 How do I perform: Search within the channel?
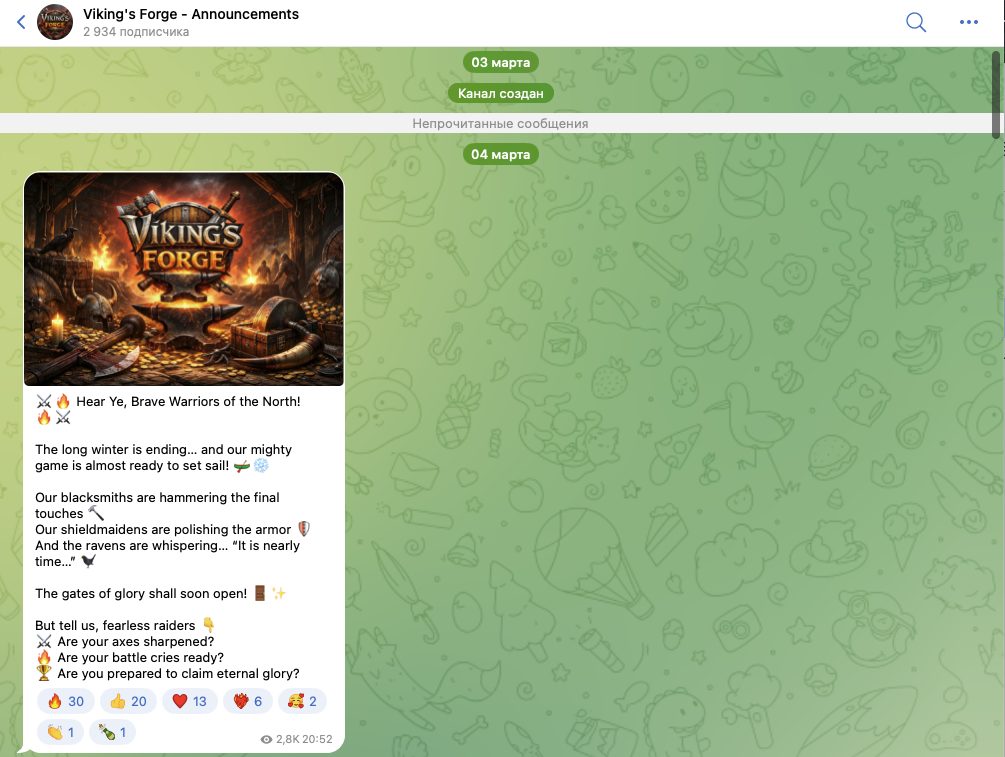click(916, 22)
